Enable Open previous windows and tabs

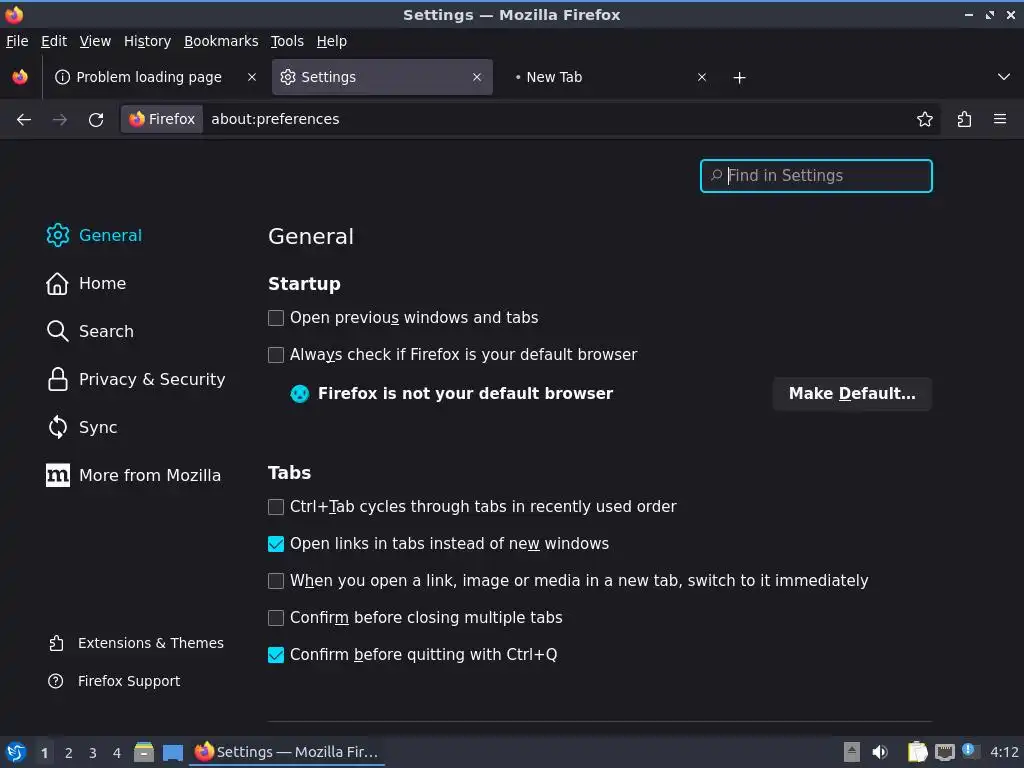point(276,318)
